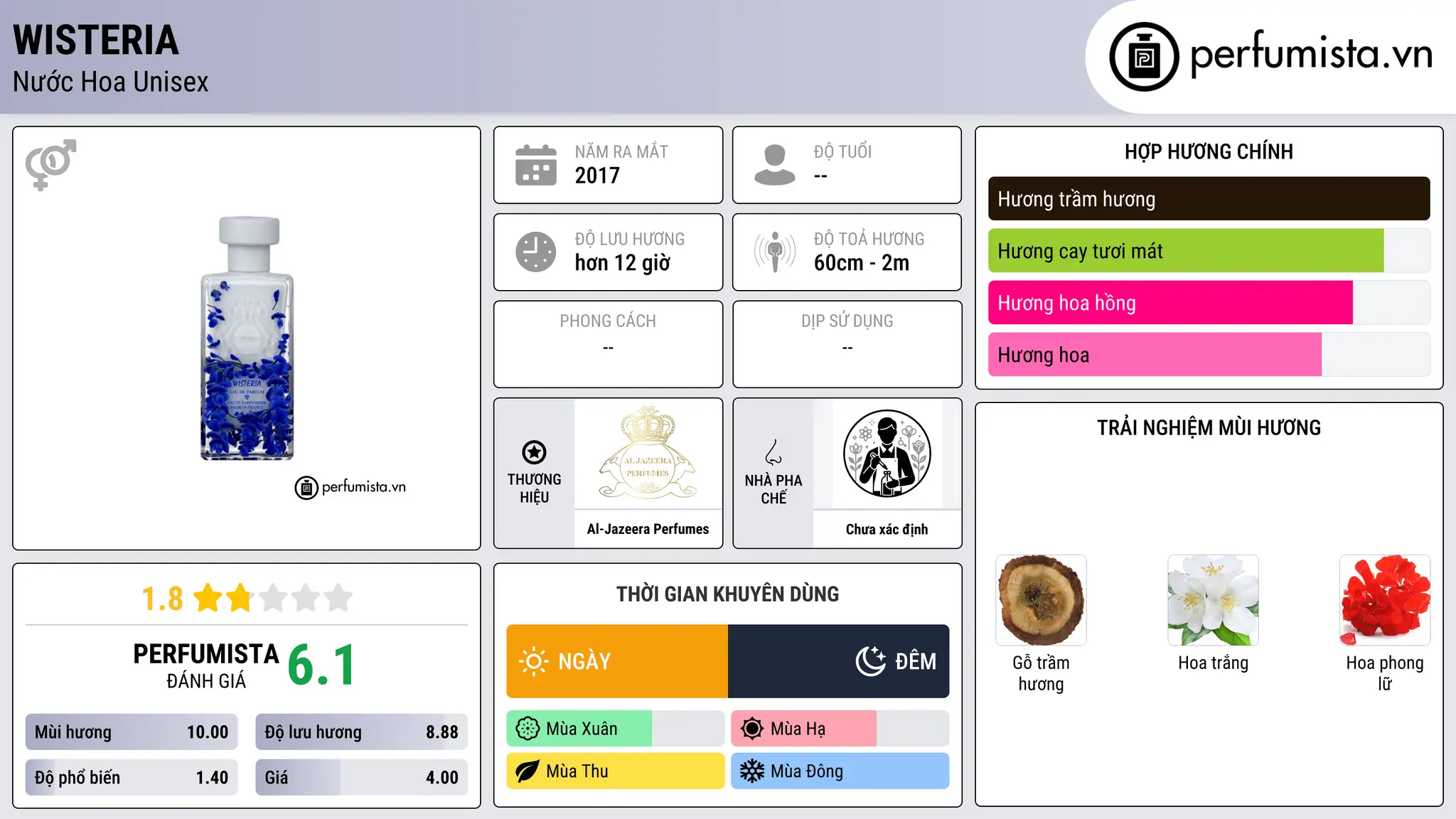Image resolution: width=1456 pixels, height=819 pixels.
Task: Click the first yellow rating star
Action: point(208,598)
